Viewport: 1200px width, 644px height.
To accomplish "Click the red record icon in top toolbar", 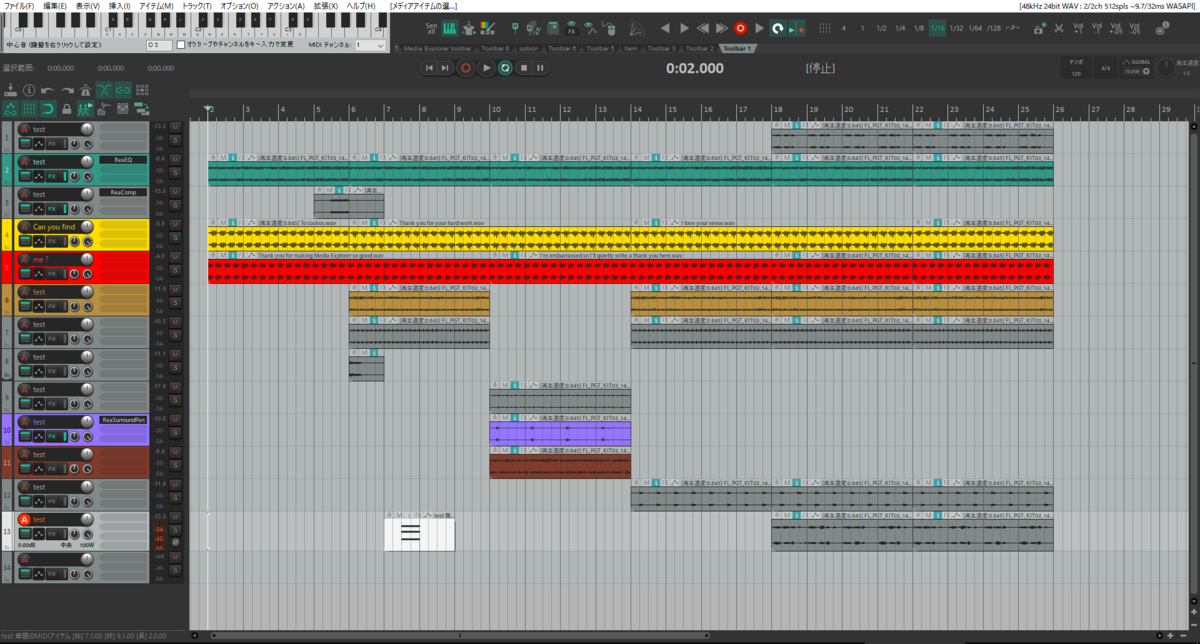I will pyautogui.click(x=740, y=28).
